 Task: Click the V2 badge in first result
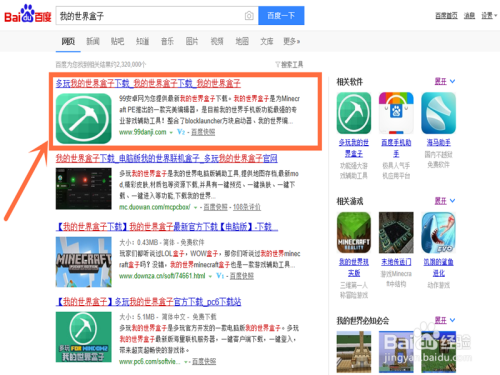tap(181, 132)
